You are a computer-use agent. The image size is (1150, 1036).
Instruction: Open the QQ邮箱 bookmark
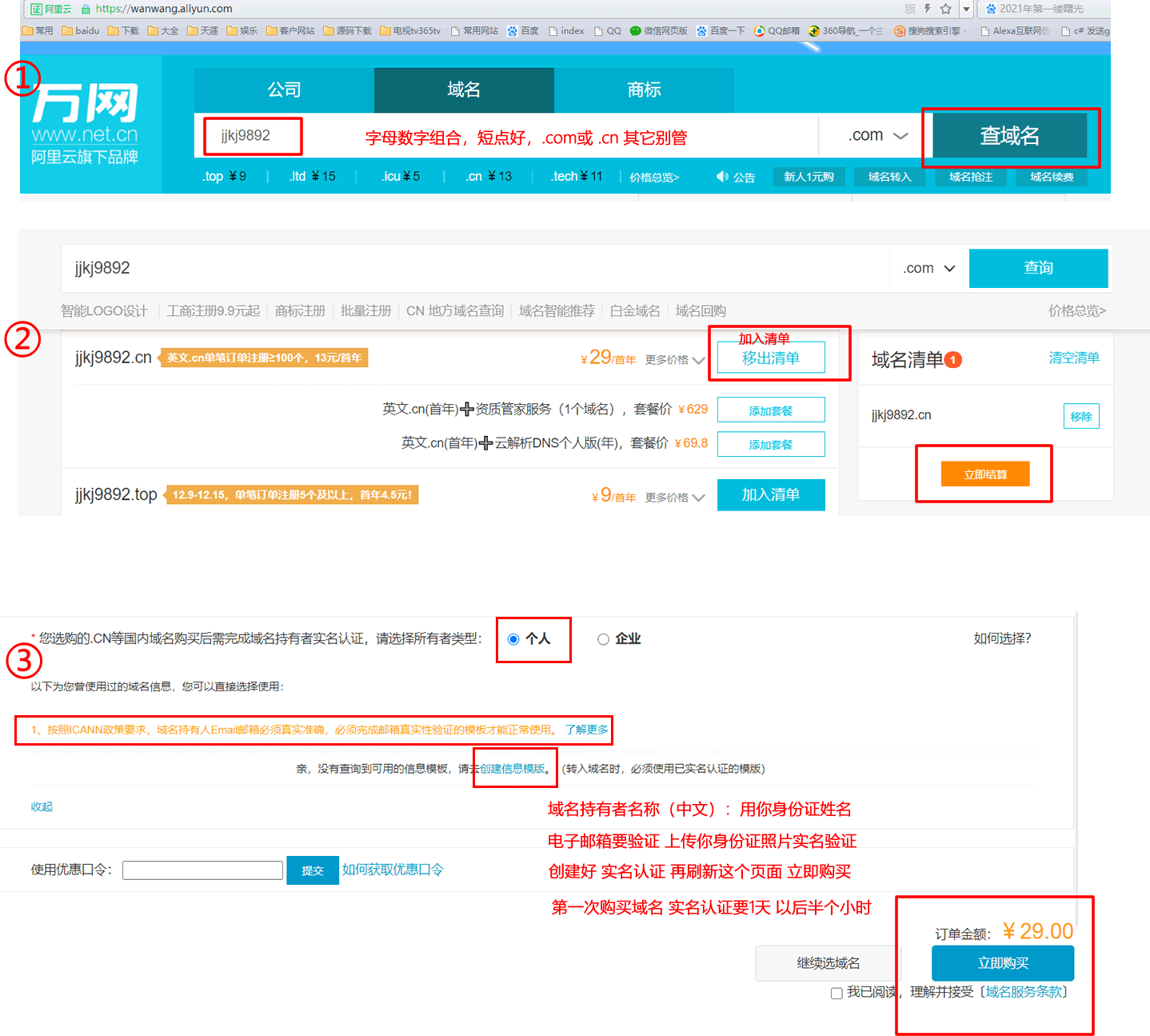click(777, 31)
